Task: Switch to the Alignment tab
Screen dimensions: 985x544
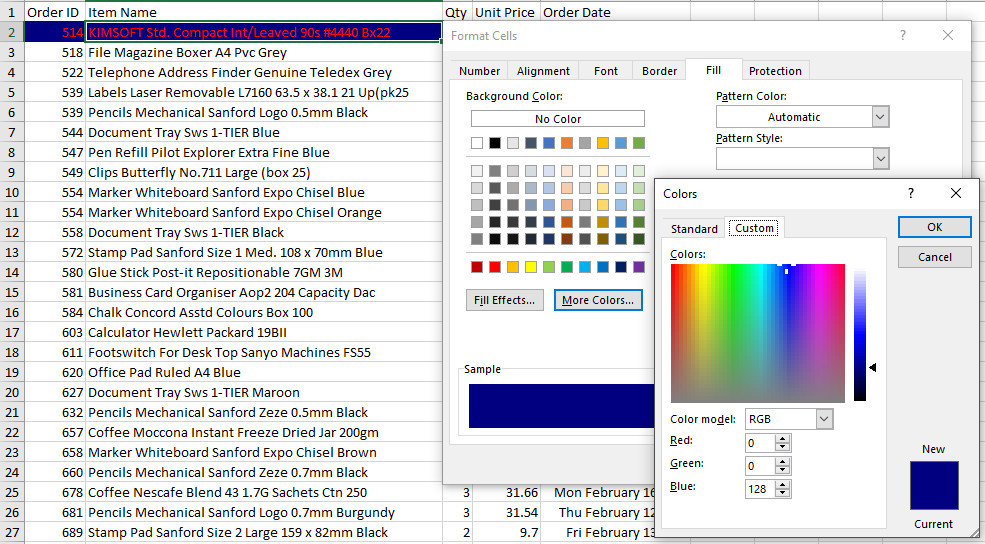Action: 543,71
